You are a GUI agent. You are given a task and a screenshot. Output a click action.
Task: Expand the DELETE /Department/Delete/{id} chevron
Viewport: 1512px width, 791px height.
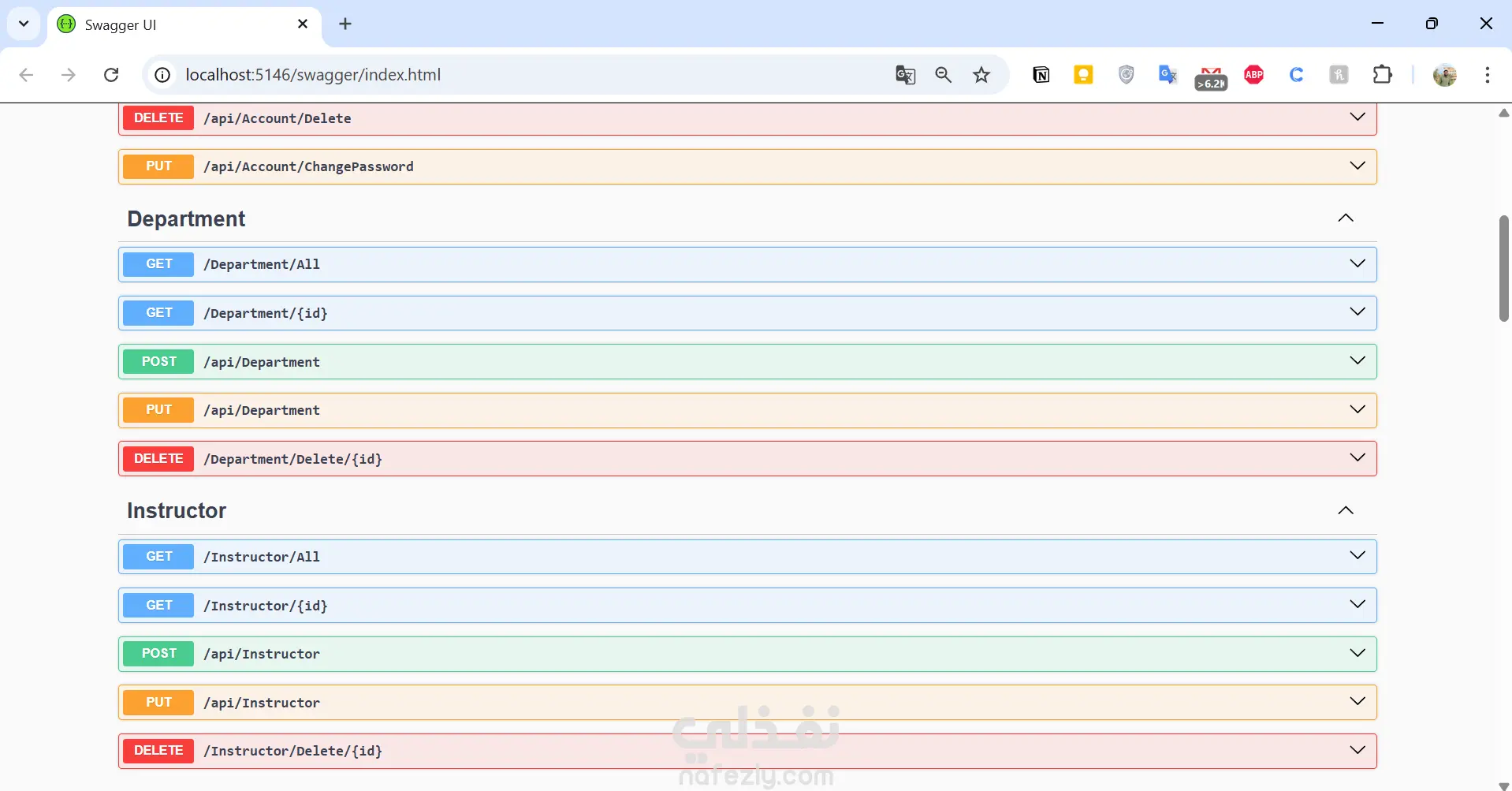click(x=1357, y=457)
